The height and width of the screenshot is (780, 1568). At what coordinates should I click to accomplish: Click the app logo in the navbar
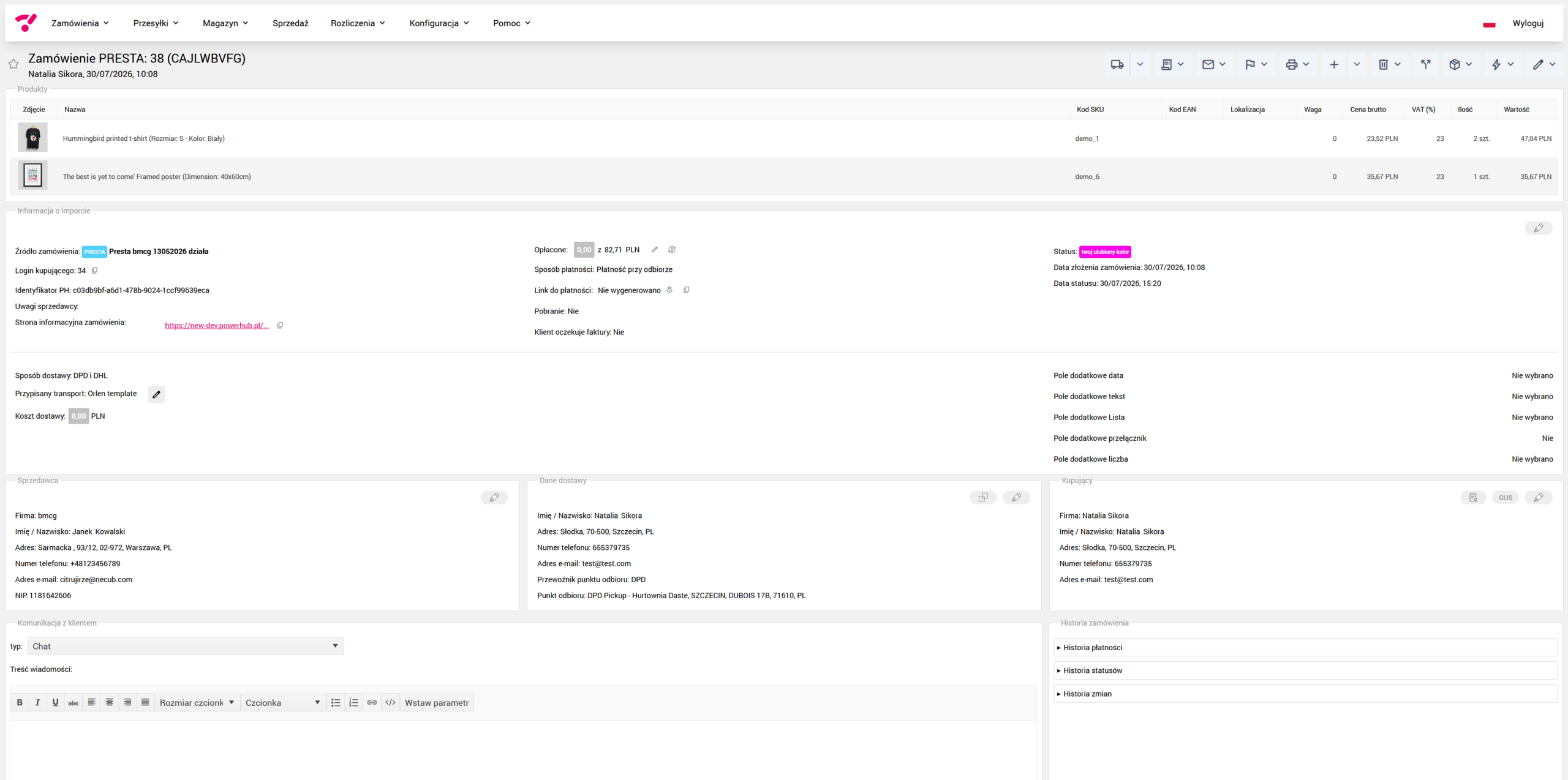coord(26,23)
